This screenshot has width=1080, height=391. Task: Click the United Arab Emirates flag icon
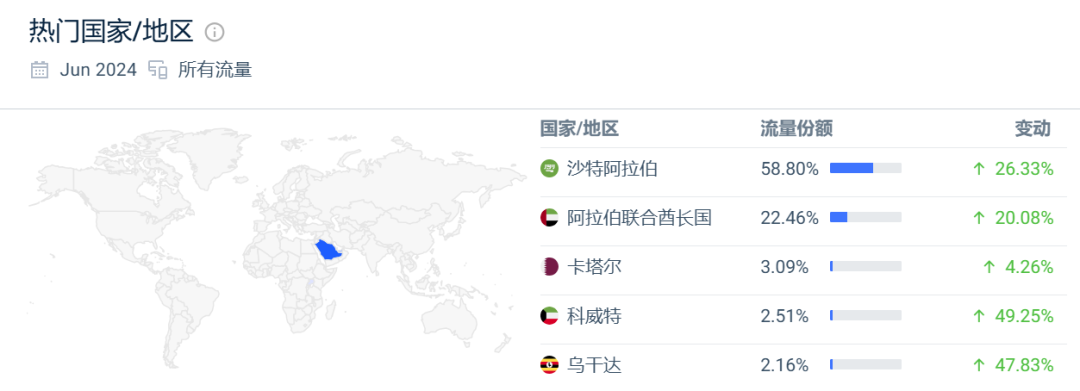(x=549, y=218)
